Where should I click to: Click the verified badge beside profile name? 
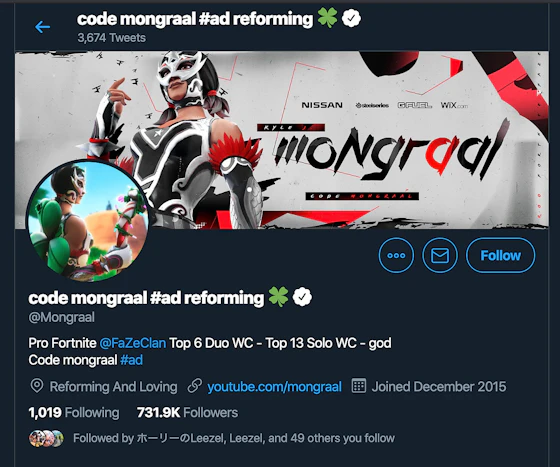302,297
